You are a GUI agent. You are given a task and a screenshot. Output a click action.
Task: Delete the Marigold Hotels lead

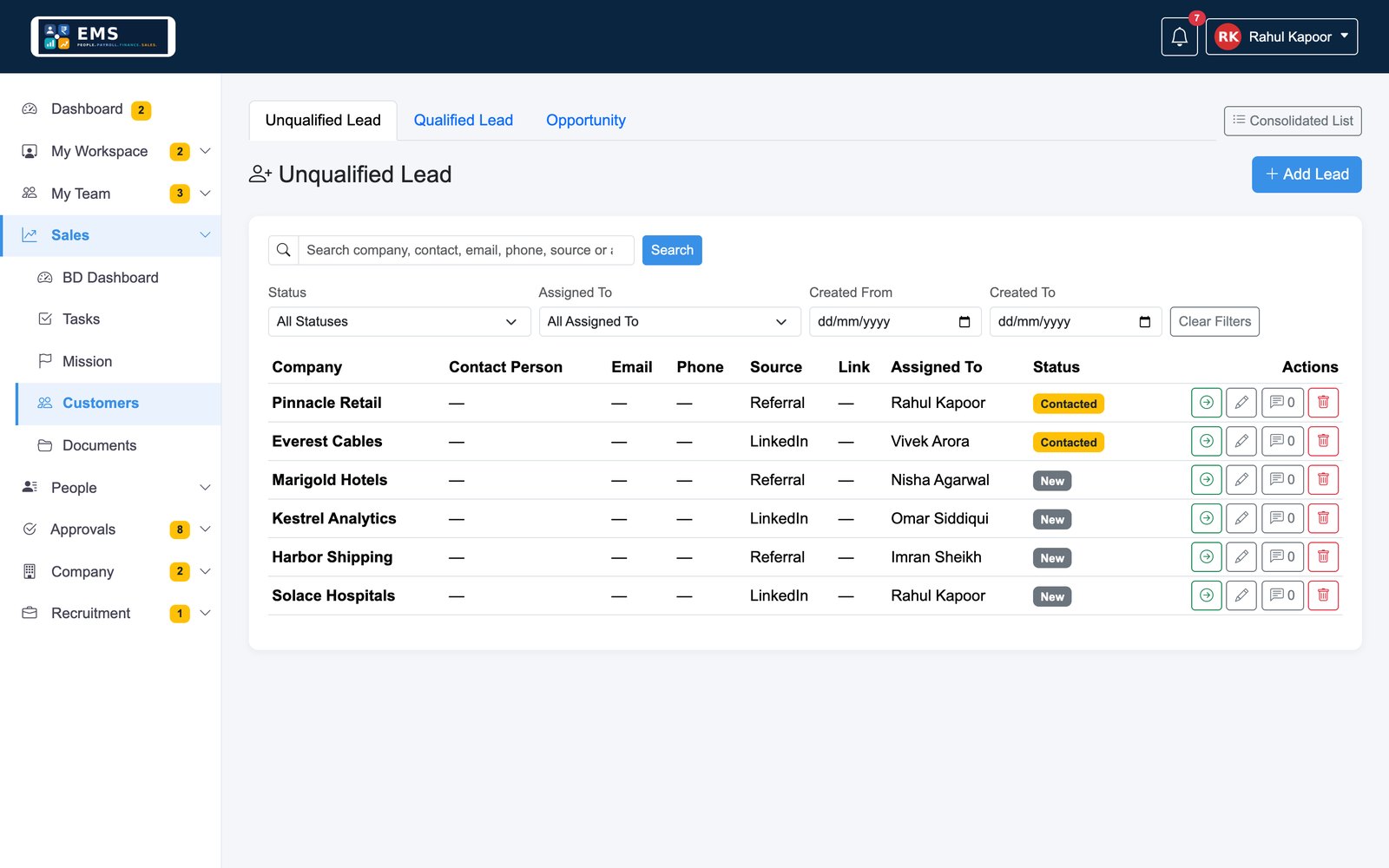pyautogui.click(x=1323, y=480)
